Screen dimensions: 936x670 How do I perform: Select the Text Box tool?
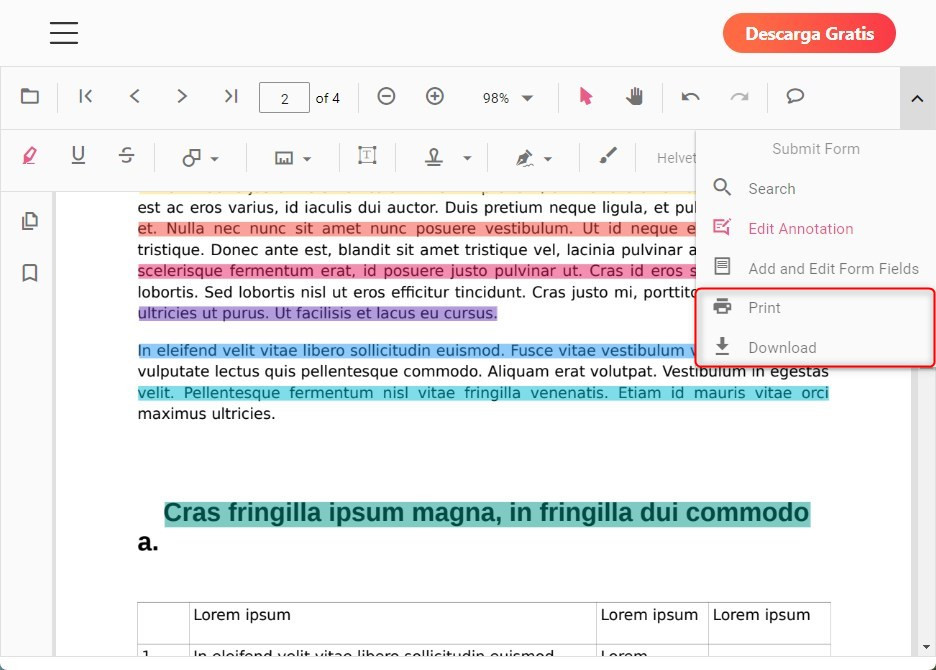point(367,156)
